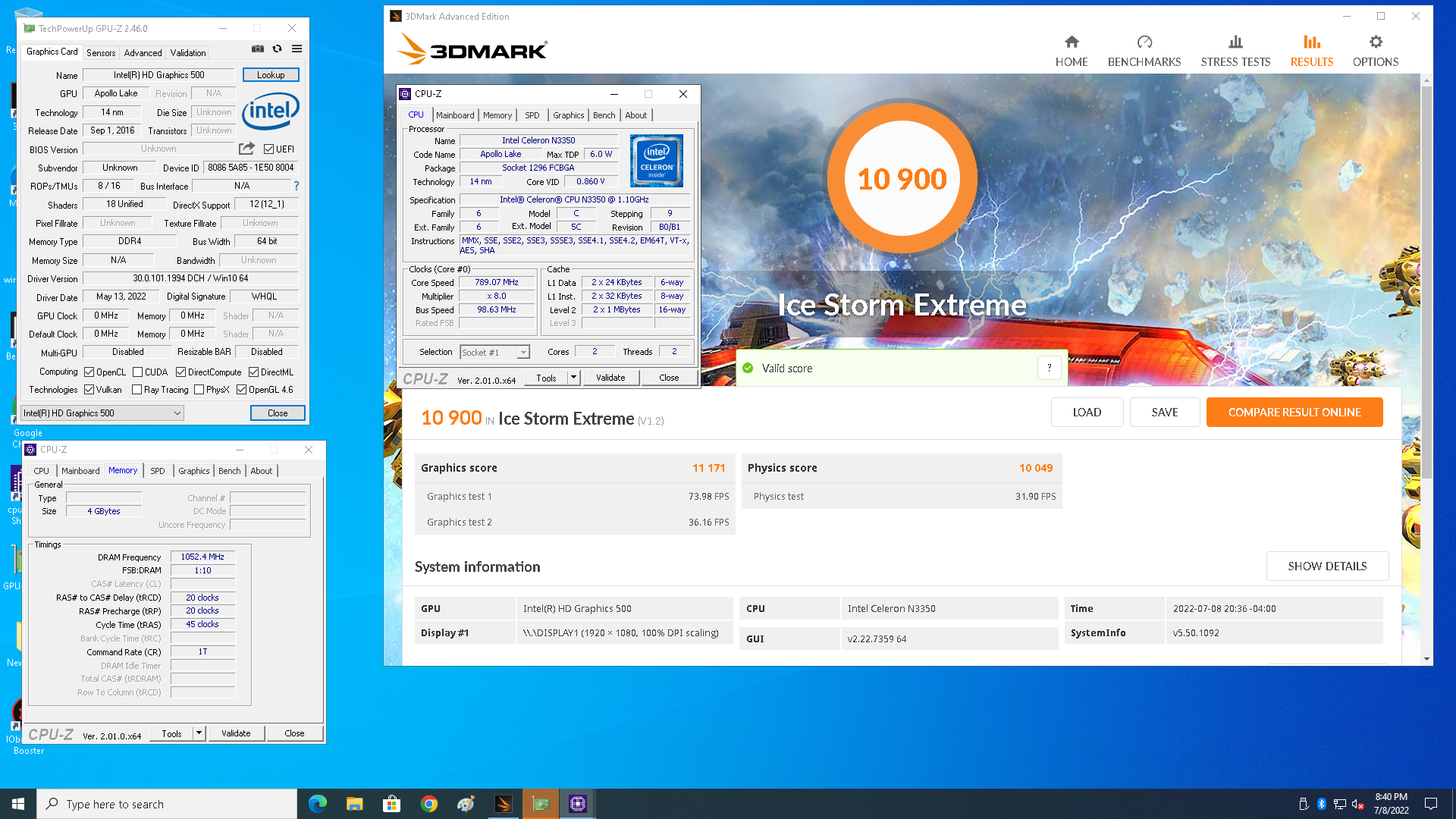Switch to 3DMark via its taskbar icon

click(503, 804)
